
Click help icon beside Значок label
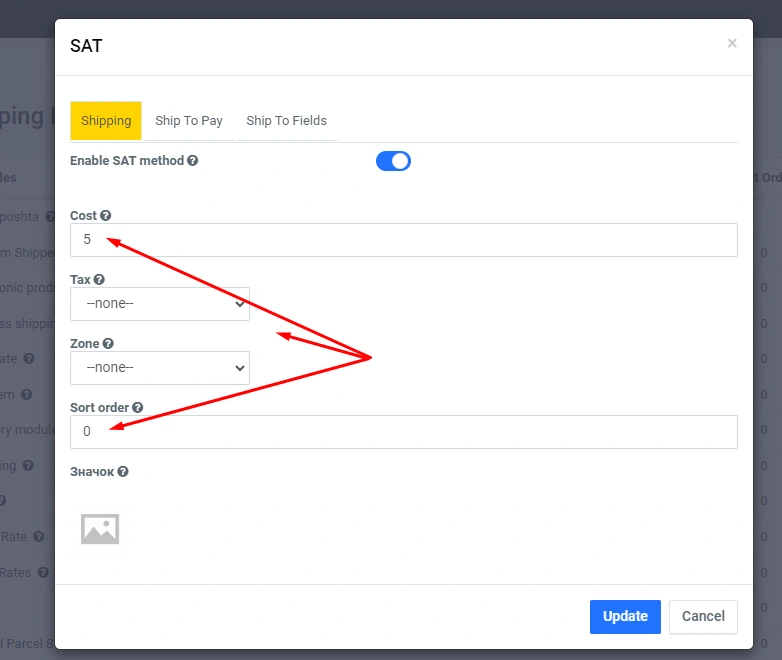(x=123, y=472)
